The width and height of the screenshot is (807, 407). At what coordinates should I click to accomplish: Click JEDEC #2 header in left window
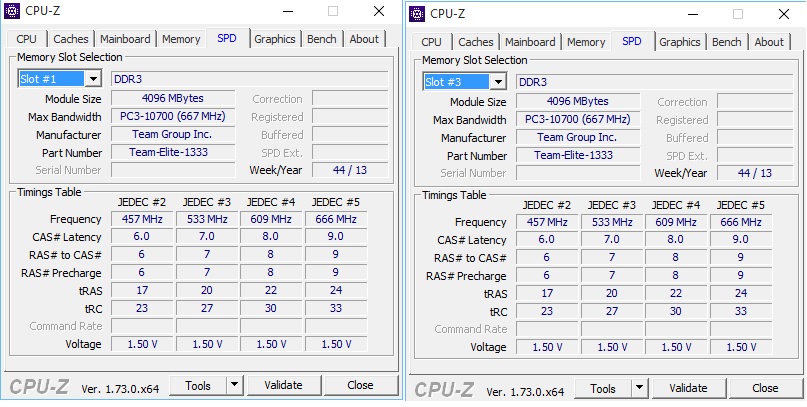[142, 202]
